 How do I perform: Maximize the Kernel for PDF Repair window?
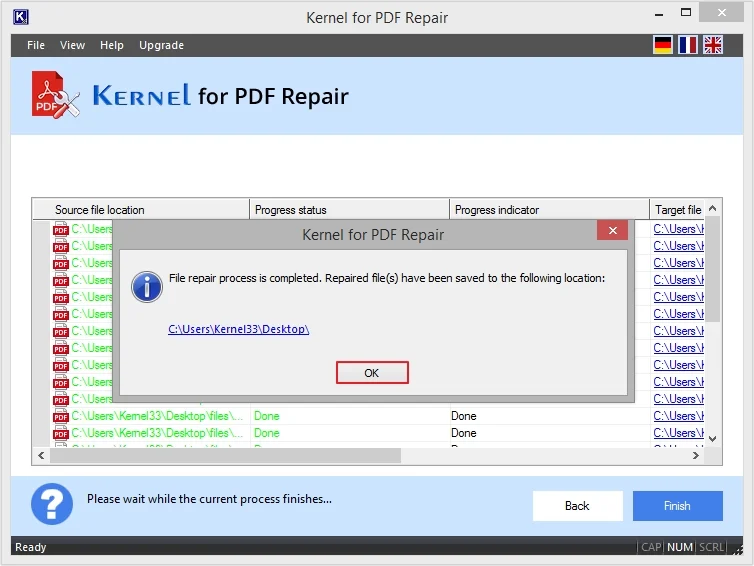(686, 13)
